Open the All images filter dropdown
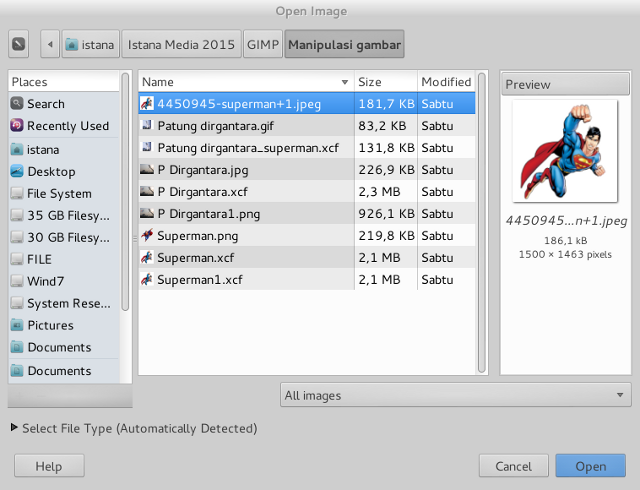 coord(456,395)
